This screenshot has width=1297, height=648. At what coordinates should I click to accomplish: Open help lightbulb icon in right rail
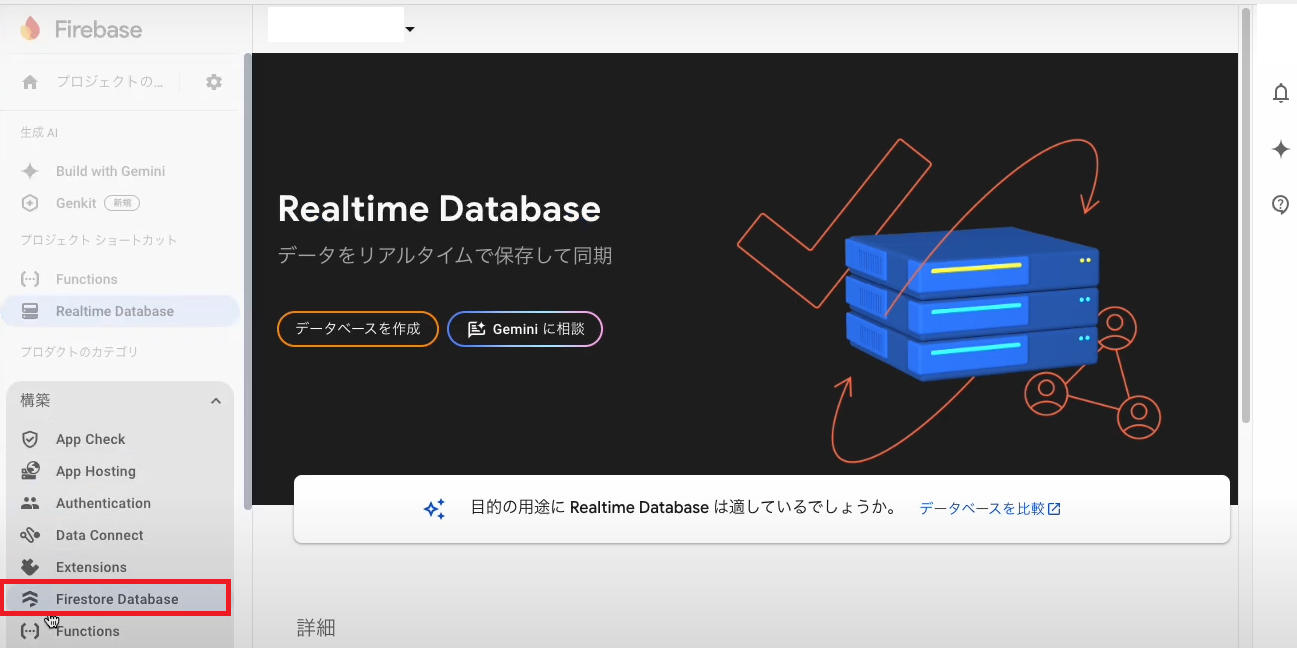pos(1281,204)
